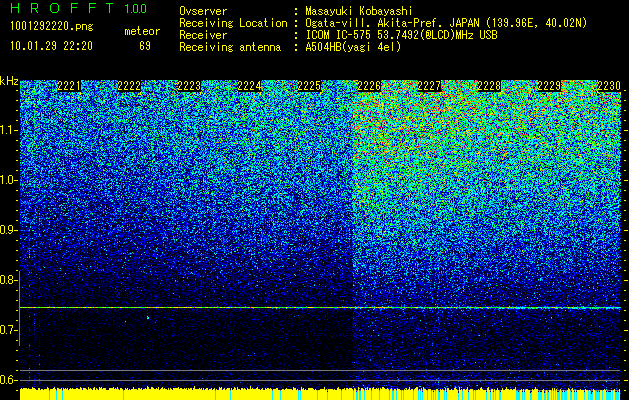Viewport: 629px width, 400px height.
Task: Click the 1.1 kHz axis label
Action: click(6, 130)
